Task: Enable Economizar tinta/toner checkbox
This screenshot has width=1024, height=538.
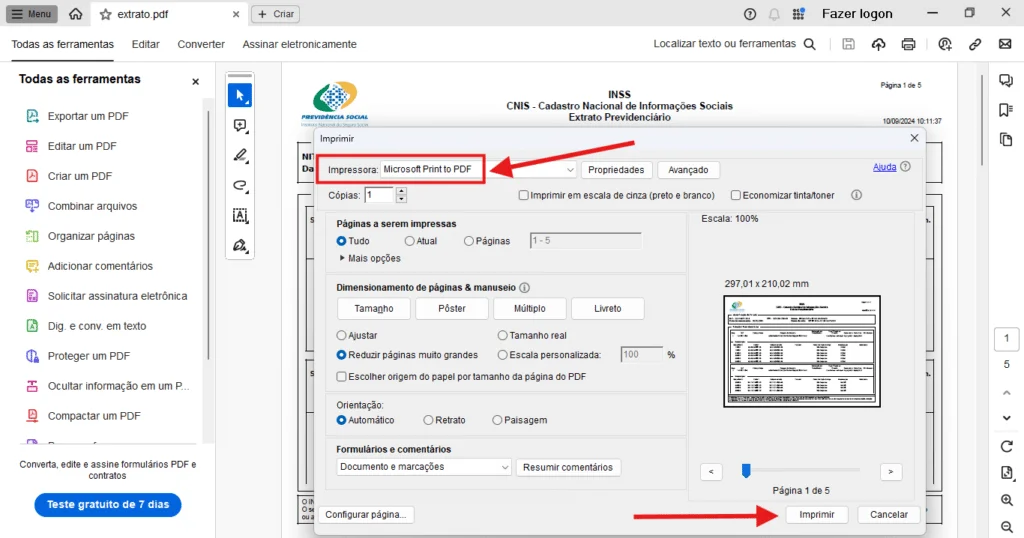Action: pos(735,195)
